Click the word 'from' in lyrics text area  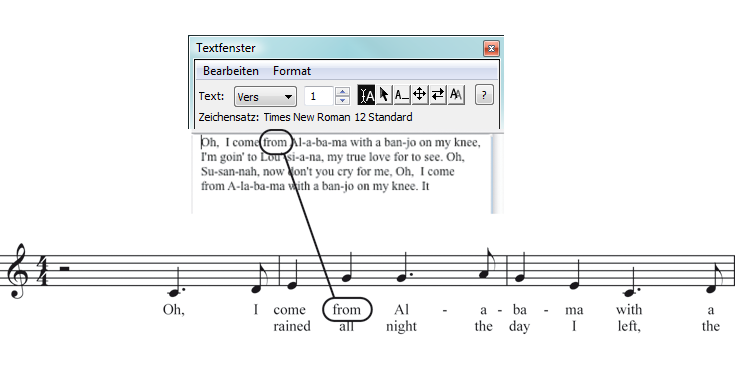(275, 143)
